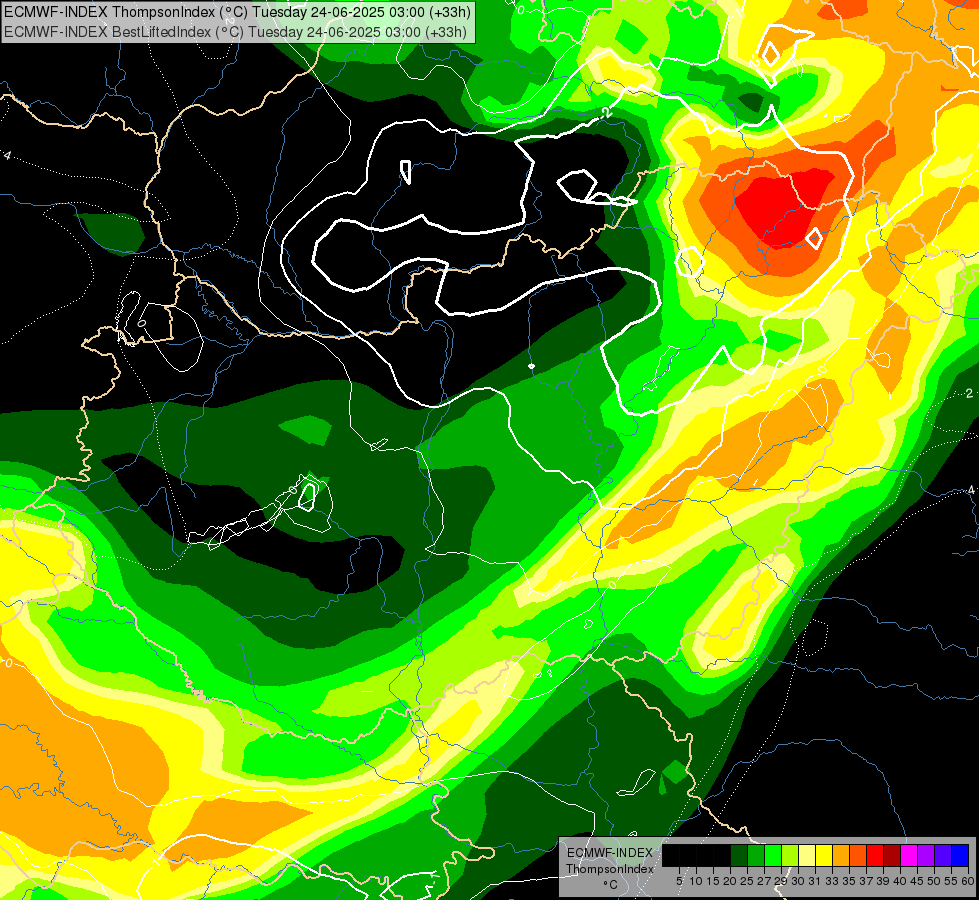979x900 pixels.
Task: Click legend scale value 30
Action: click(x=798, y=881)
